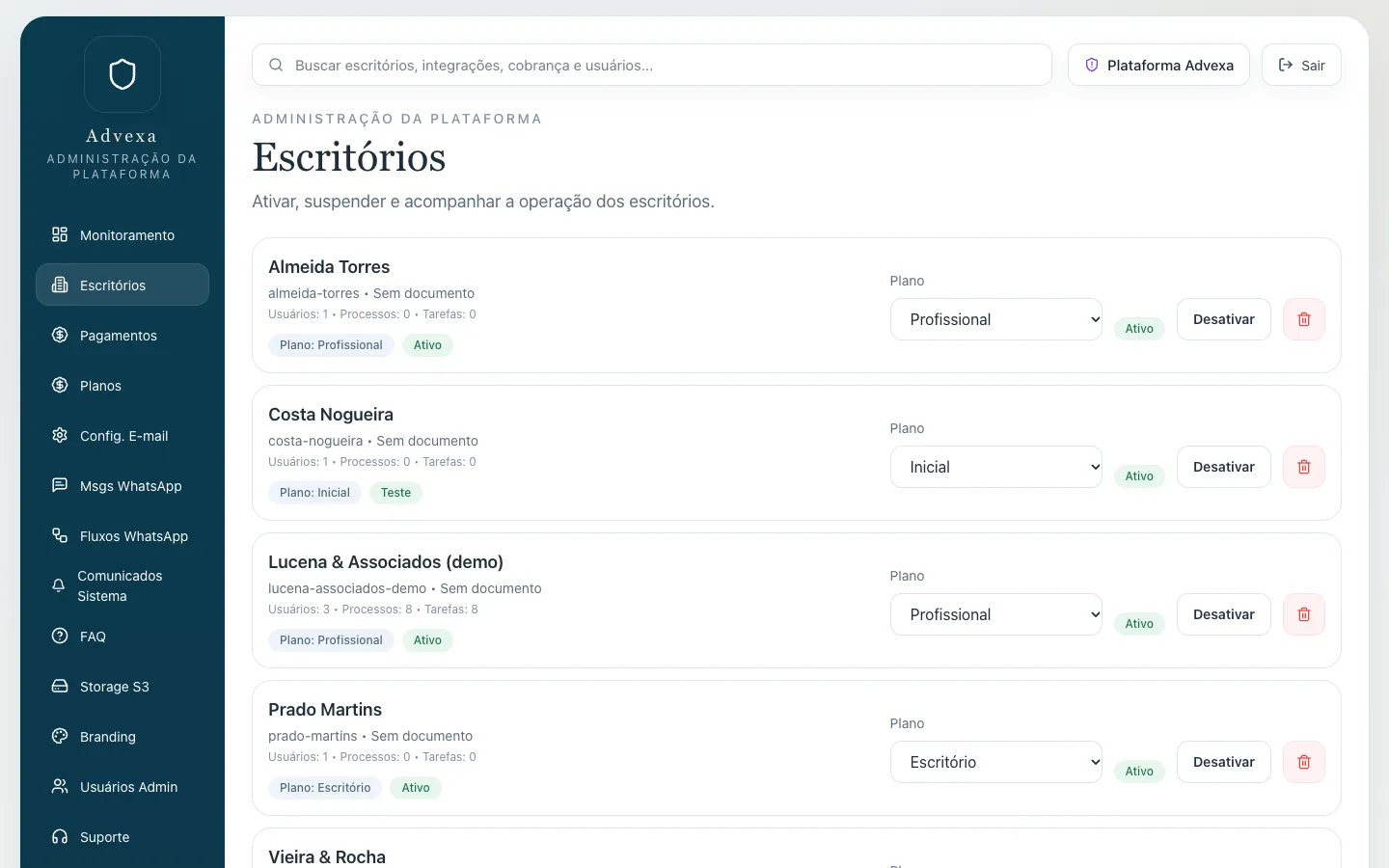The width and height of the screenshot is (1389, 868).
Task: Delete the Prado Martins office with the trash icon
Action: (x=1304, y=762)
